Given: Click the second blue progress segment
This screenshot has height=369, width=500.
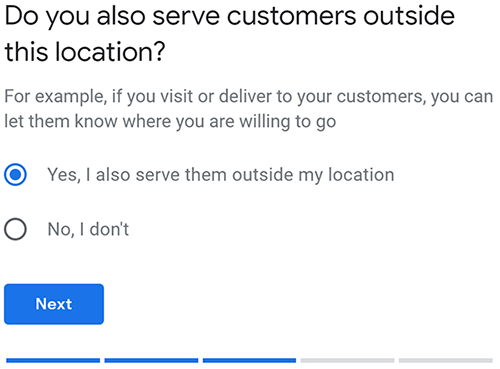Looking at the screenshot, I should [x=151, y=360].
